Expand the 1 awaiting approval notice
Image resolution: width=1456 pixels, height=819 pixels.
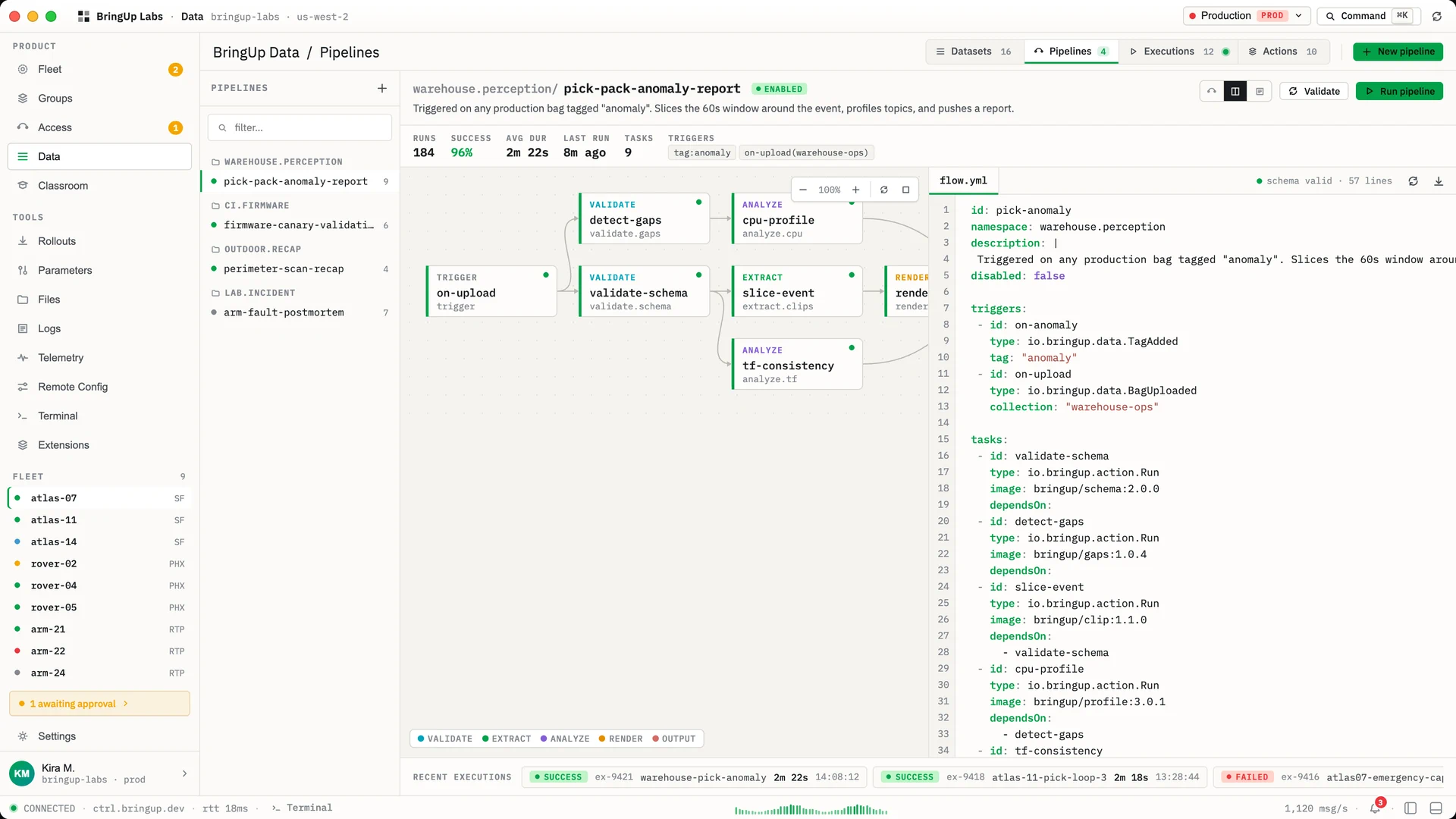[99, 704]
